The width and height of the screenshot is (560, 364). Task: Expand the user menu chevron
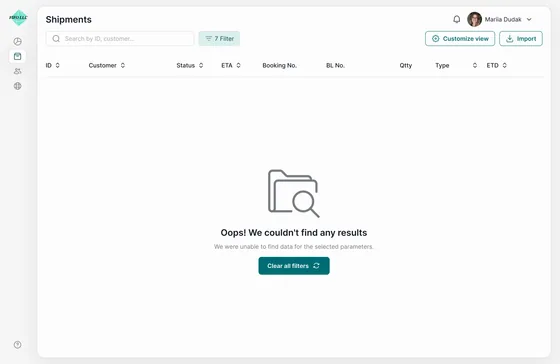click(529, 19)
